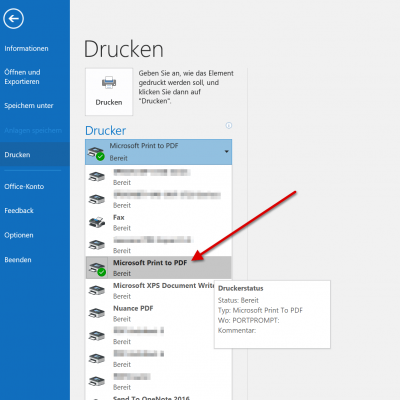The image size is (400, 400).
Task: Choose Microsoft Print to PDF in list
Action: [159, 268]
